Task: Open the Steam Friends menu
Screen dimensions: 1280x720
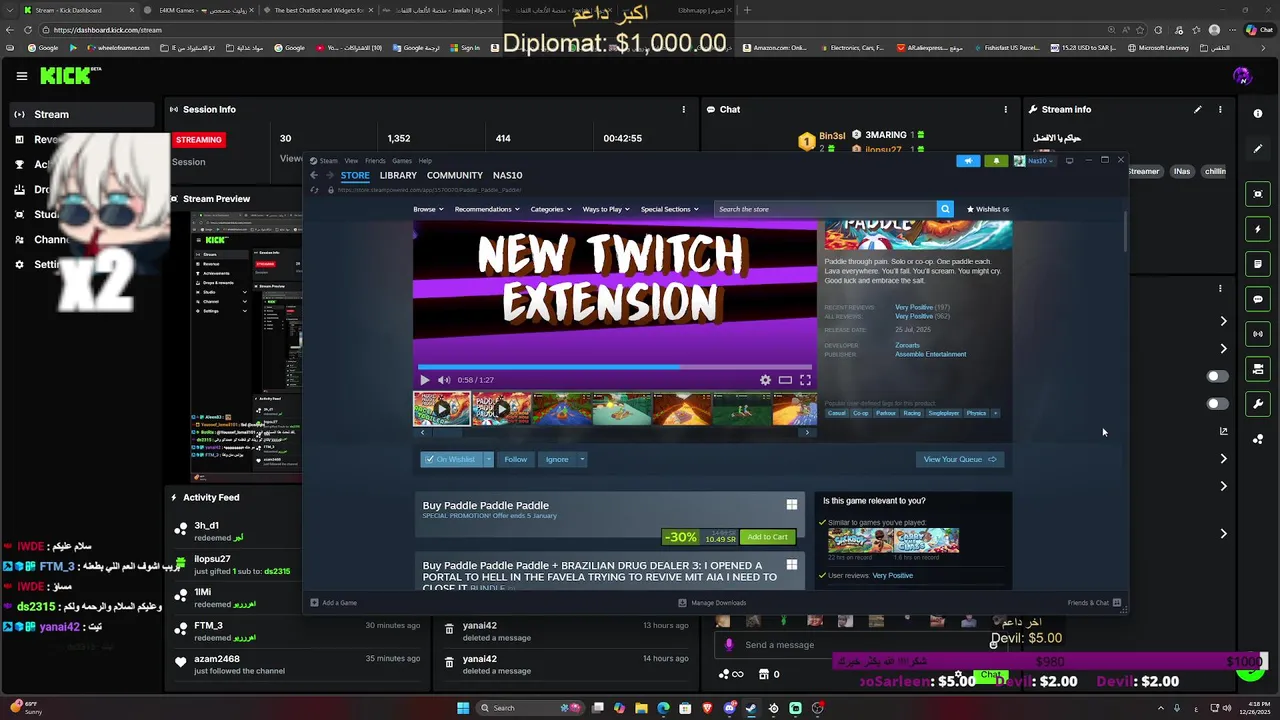Action: (x=375, y=160)
